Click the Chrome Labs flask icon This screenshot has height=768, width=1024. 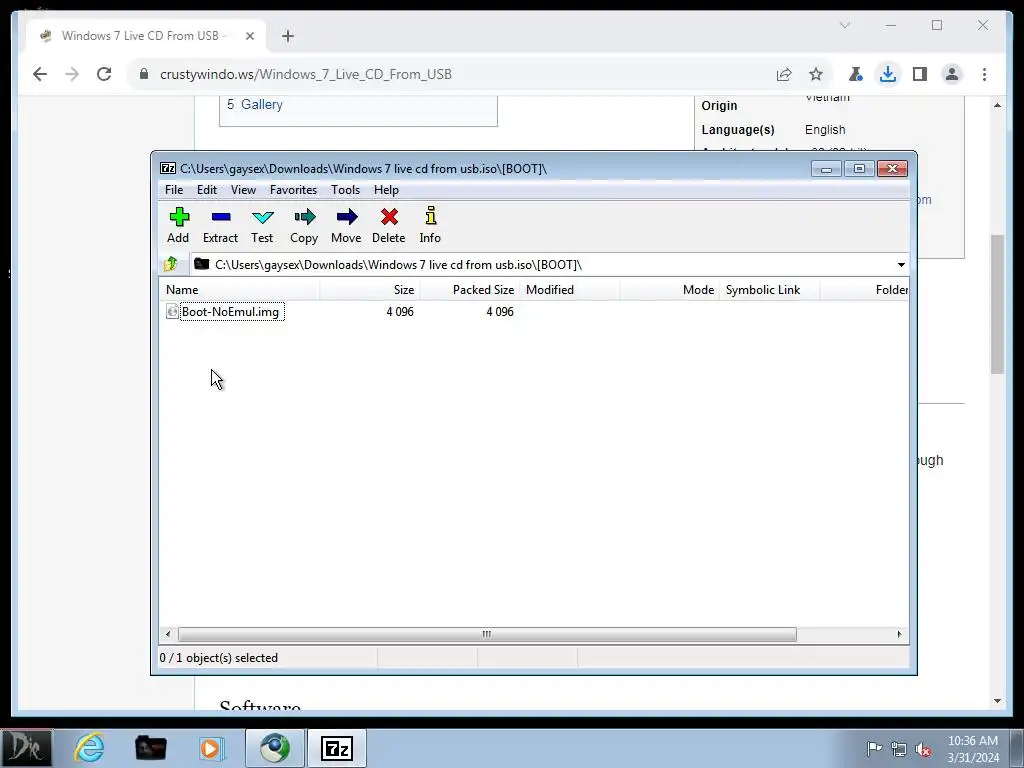coord(856,74)
